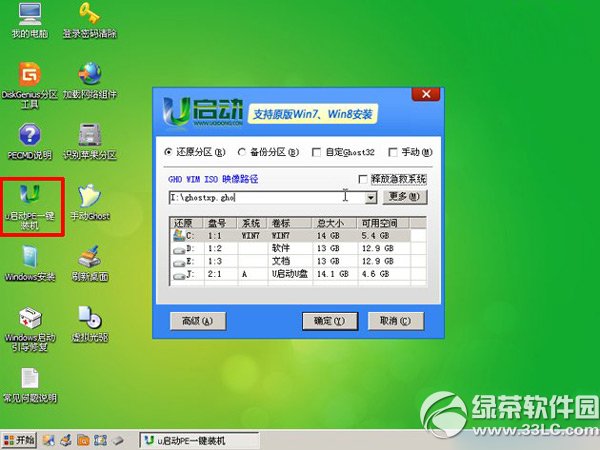Click the 盘号 column header
The image size is (600, 450).
coord(220,223)
